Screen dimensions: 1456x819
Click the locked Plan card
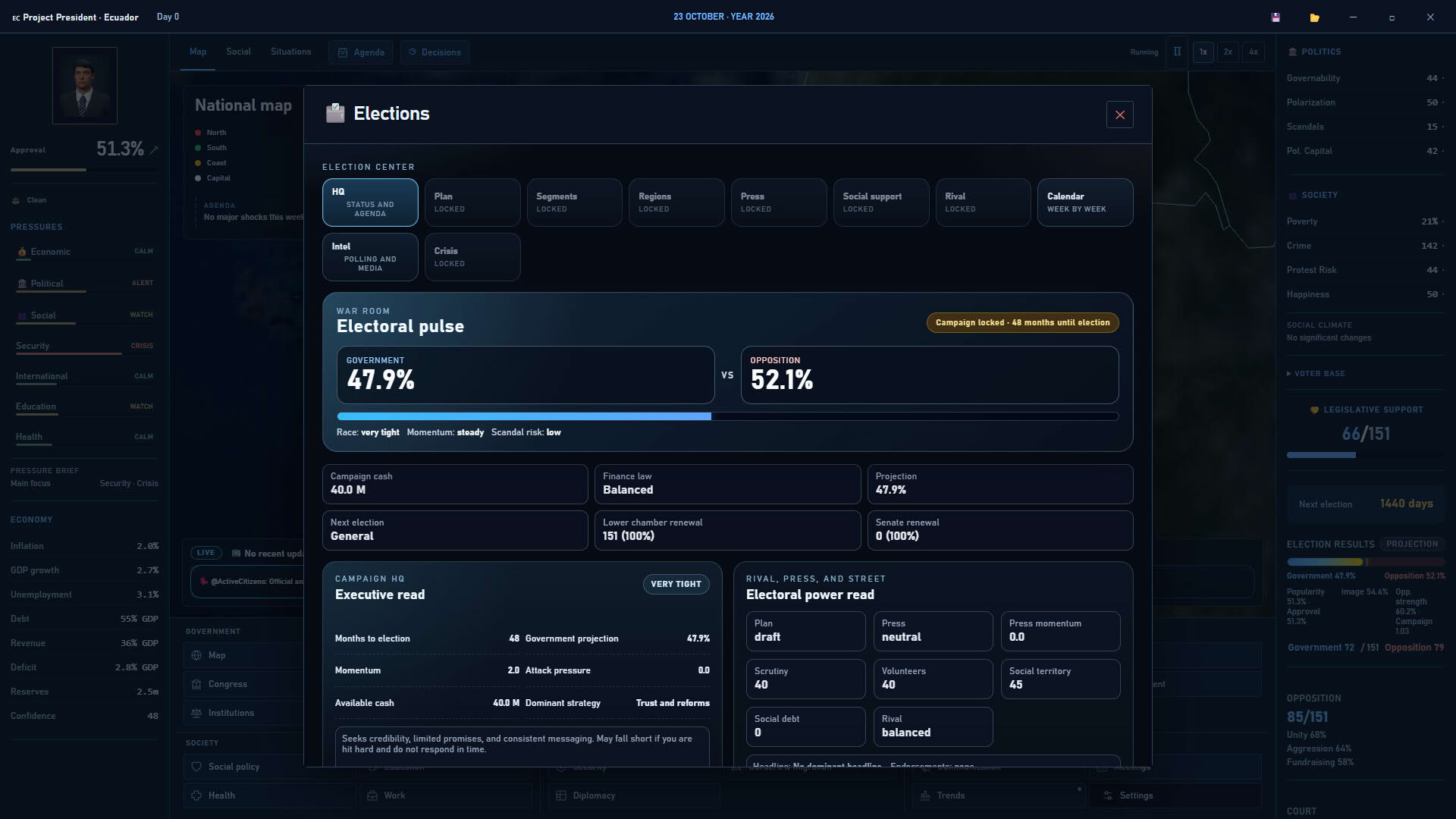tap(472, 202)
